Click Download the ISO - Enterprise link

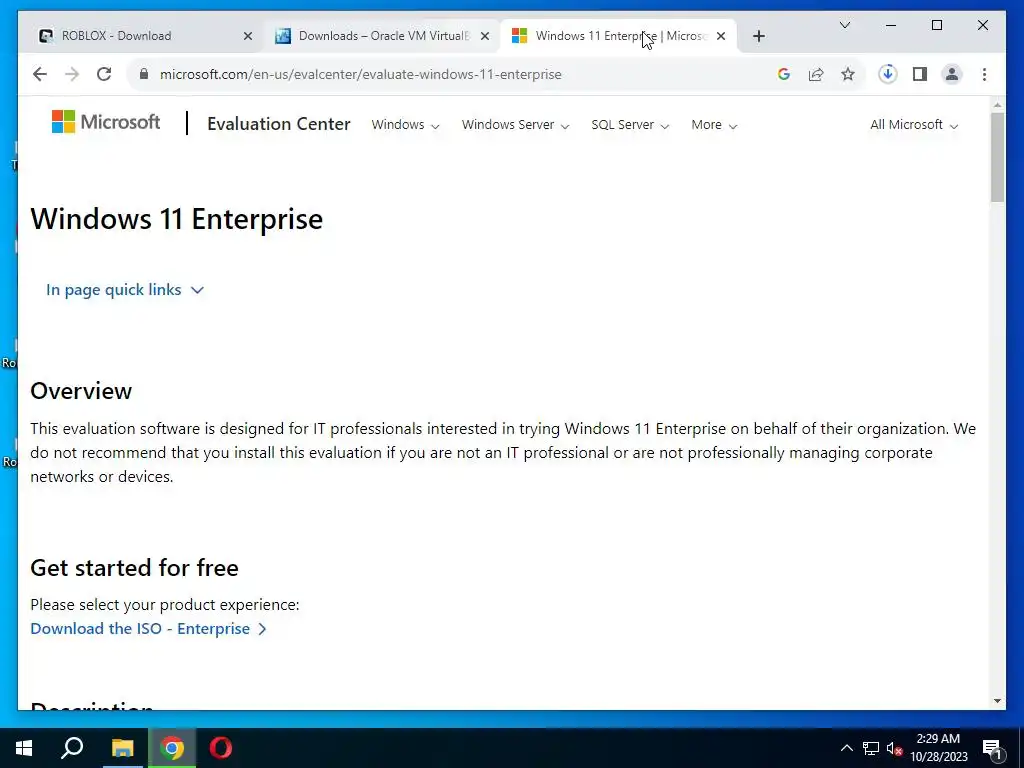148,629
